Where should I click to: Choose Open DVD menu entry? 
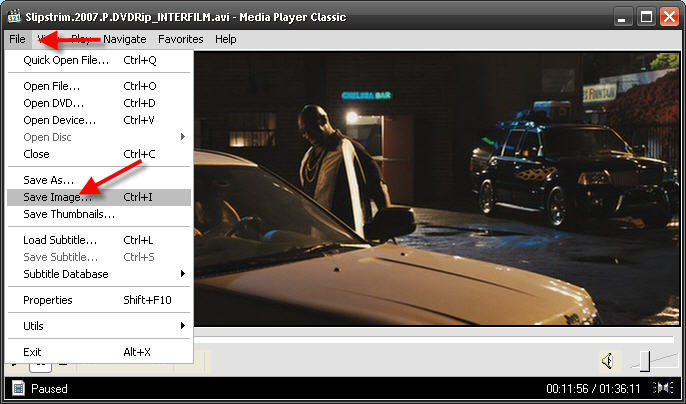click(x=99, y=103)
